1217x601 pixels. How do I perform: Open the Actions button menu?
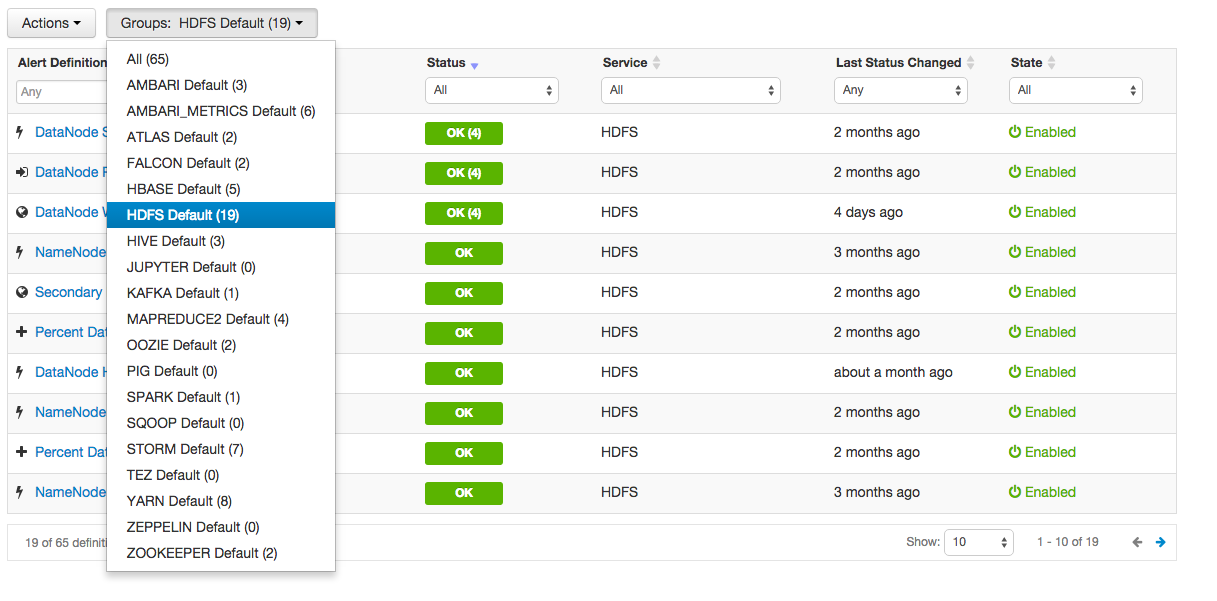point(50,22)
